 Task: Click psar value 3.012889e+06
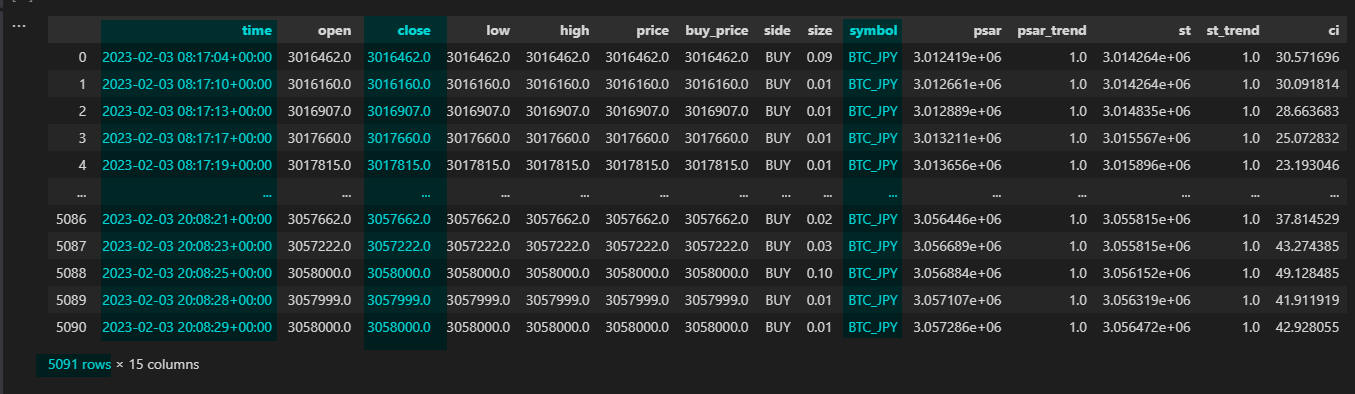957,111
